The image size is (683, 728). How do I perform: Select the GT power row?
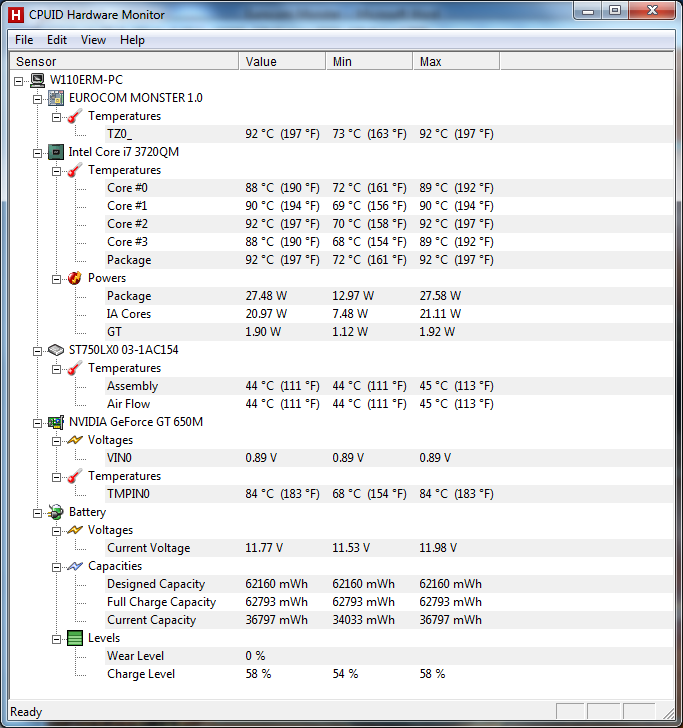tap(389, 332)
